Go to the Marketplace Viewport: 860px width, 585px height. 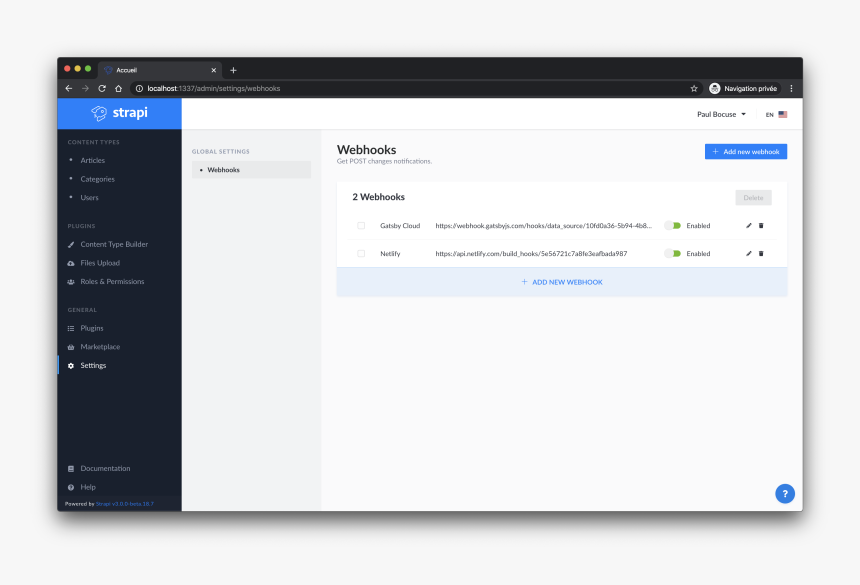100,347
